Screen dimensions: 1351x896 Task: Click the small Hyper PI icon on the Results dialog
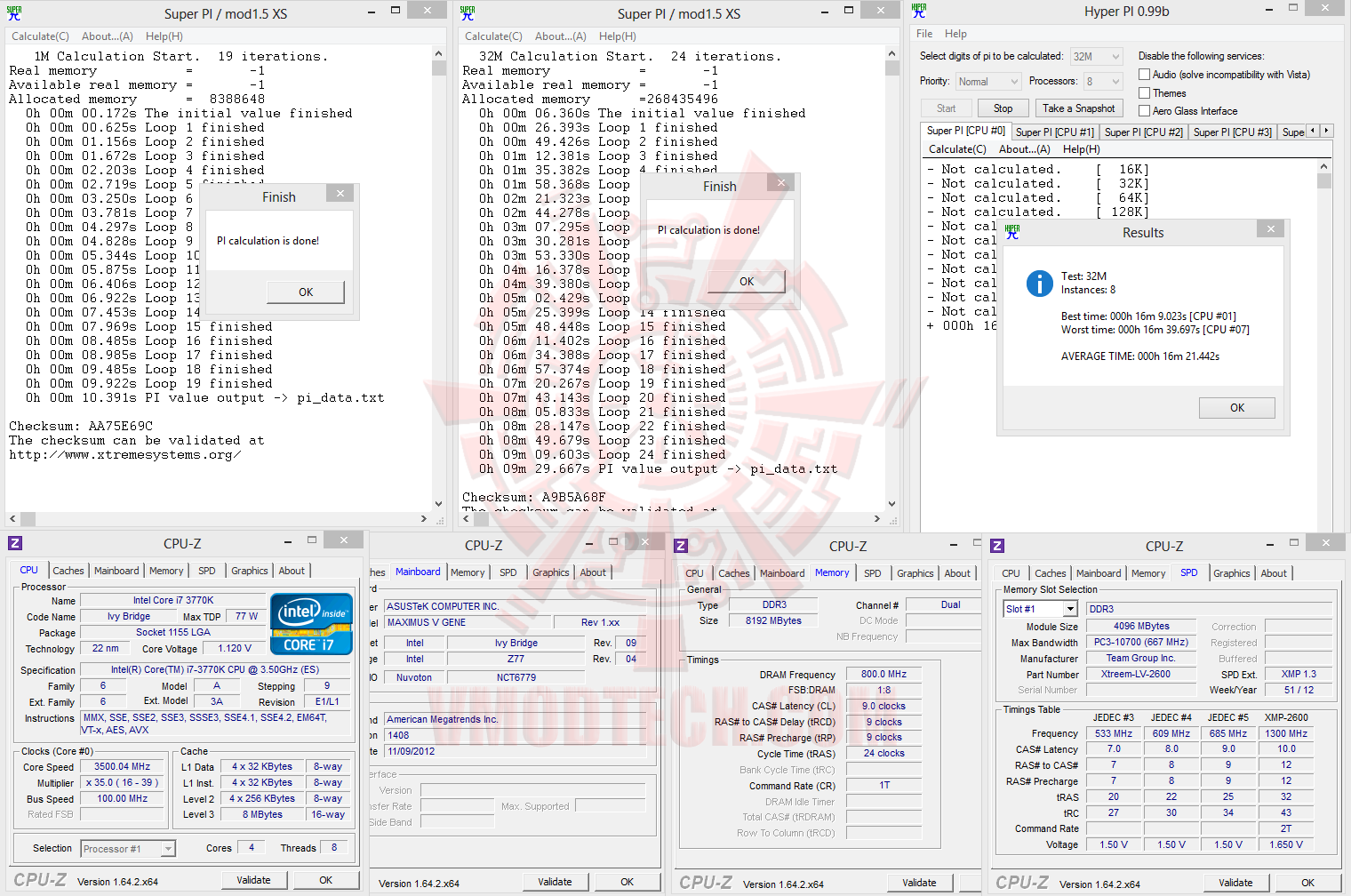[x=1012, y=232]
